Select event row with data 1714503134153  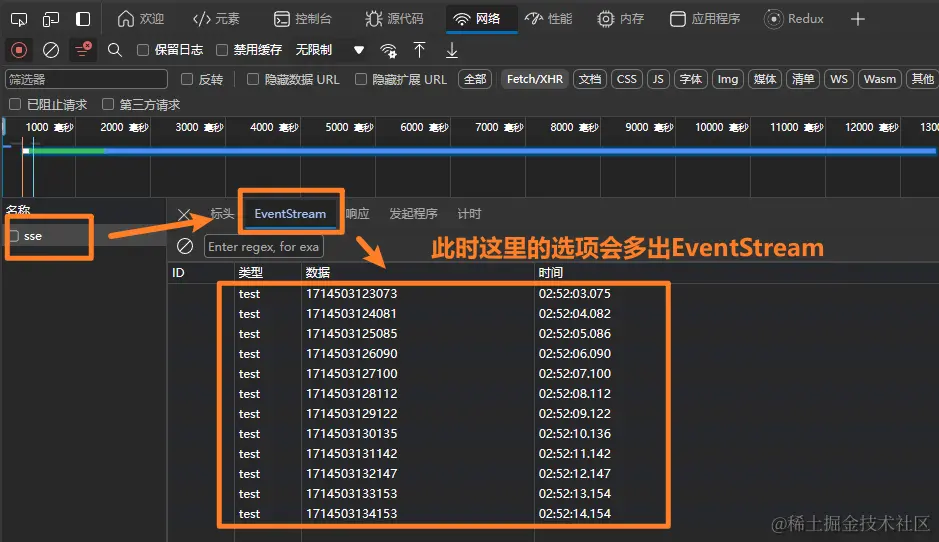[553, 514]
